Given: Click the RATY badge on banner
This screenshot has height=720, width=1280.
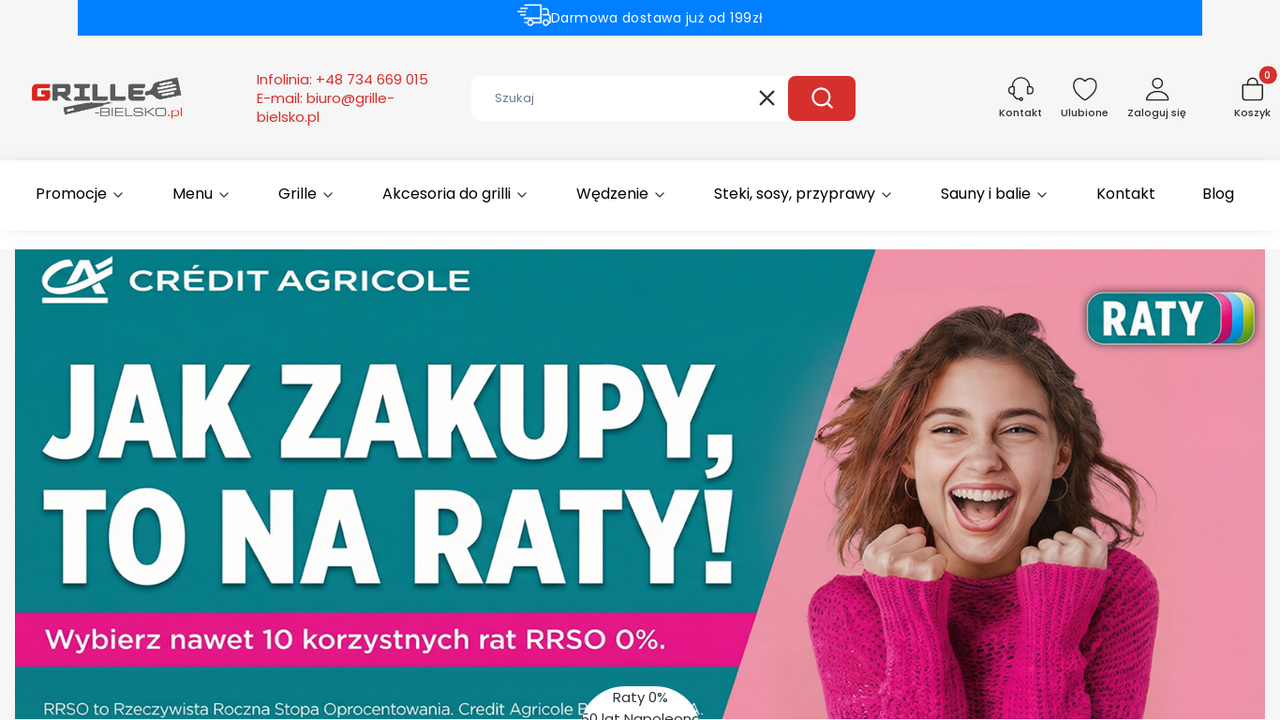Looking at the screenshot, I should tap(1170, 318).
